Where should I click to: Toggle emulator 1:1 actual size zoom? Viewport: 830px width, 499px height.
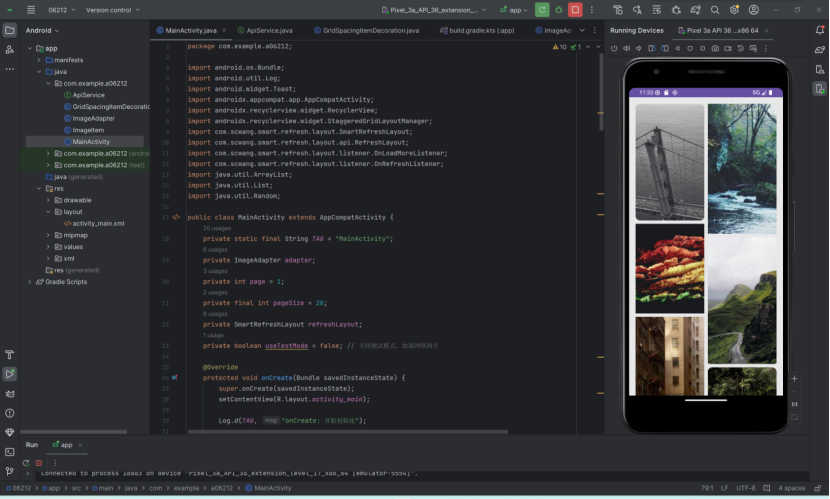tap(795, 404)
